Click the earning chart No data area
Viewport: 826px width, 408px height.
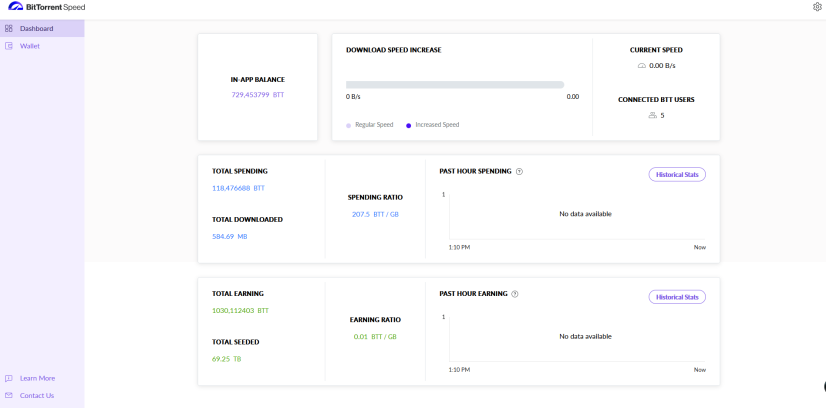[x=577, y=339]
